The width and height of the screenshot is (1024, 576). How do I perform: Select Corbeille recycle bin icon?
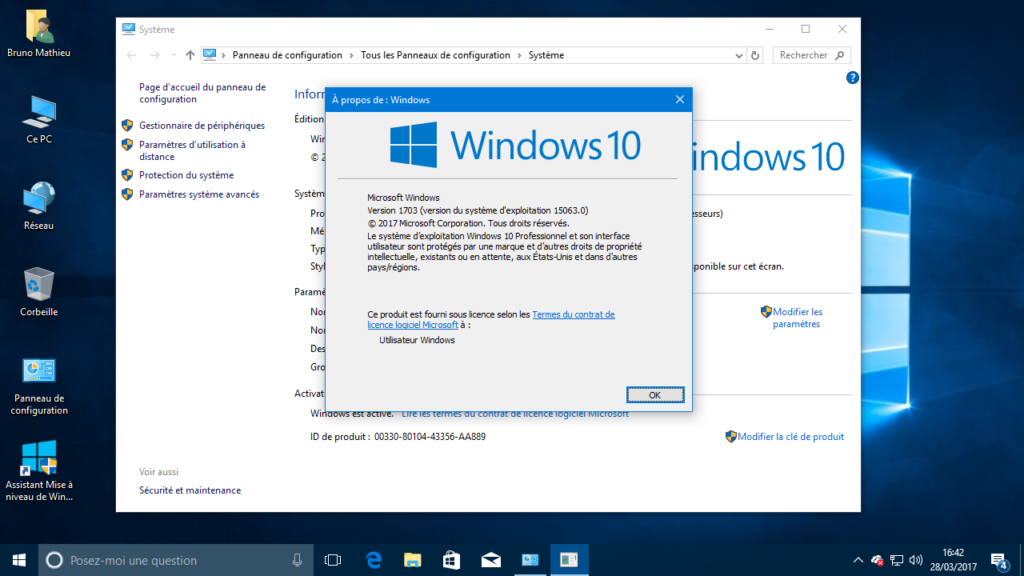[x=39, y=293]
